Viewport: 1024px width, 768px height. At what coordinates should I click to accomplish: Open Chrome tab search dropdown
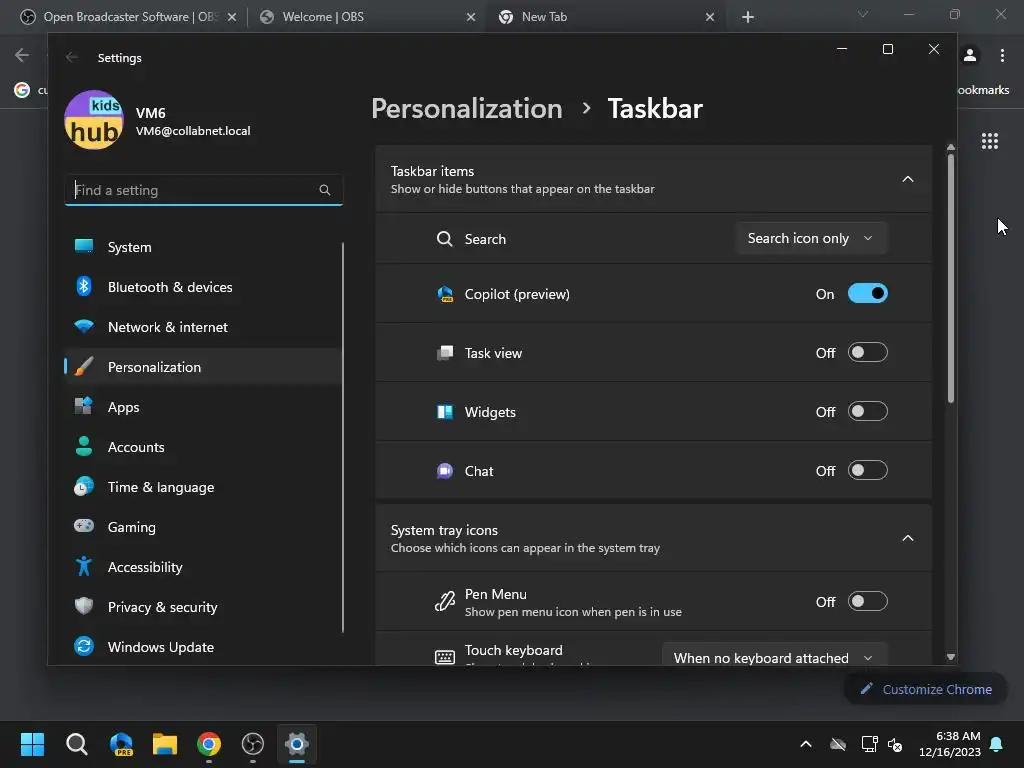click(863, 14)
